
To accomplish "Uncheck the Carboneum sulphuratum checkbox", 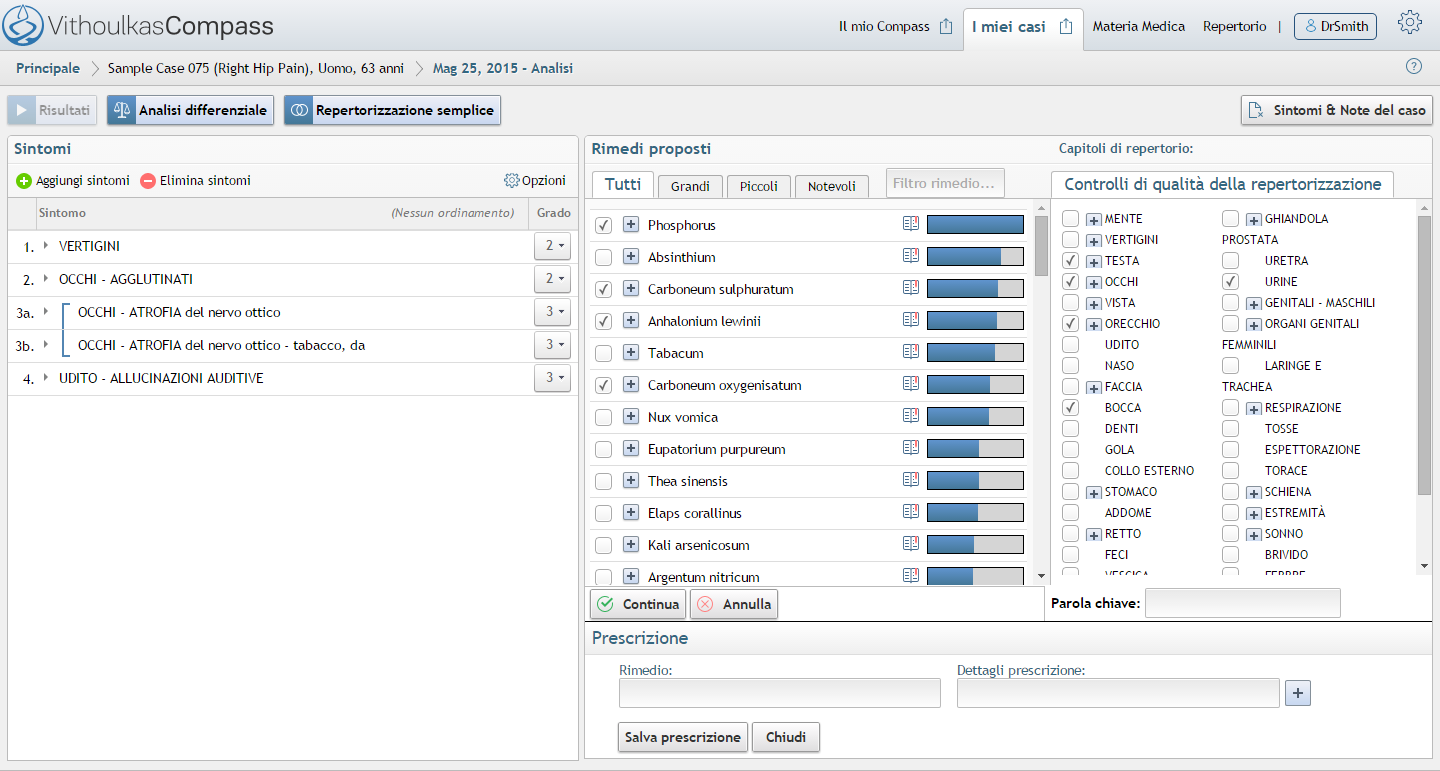I will click(x=604, y=289).
